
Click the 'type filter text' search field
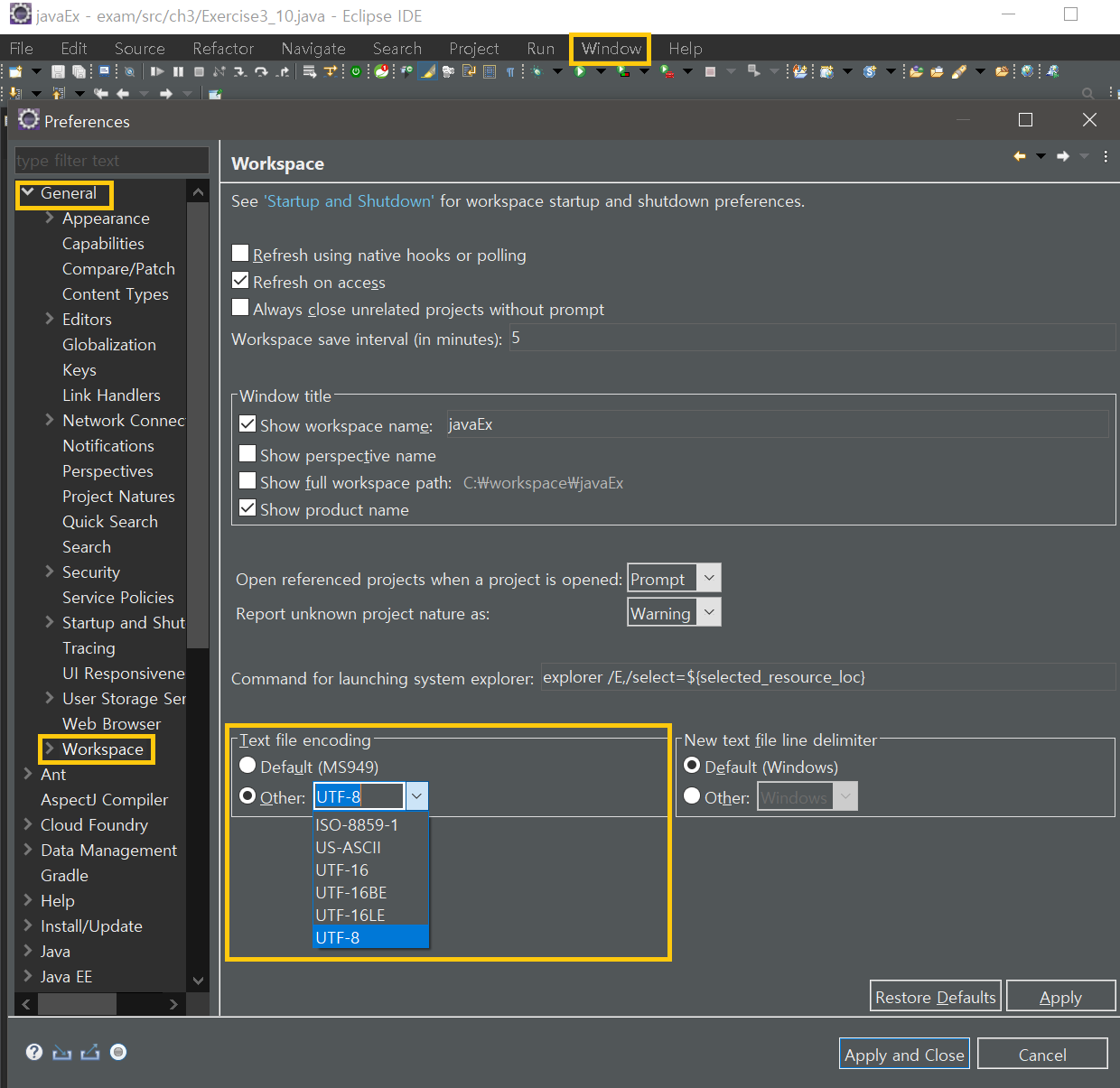[112, 160]
